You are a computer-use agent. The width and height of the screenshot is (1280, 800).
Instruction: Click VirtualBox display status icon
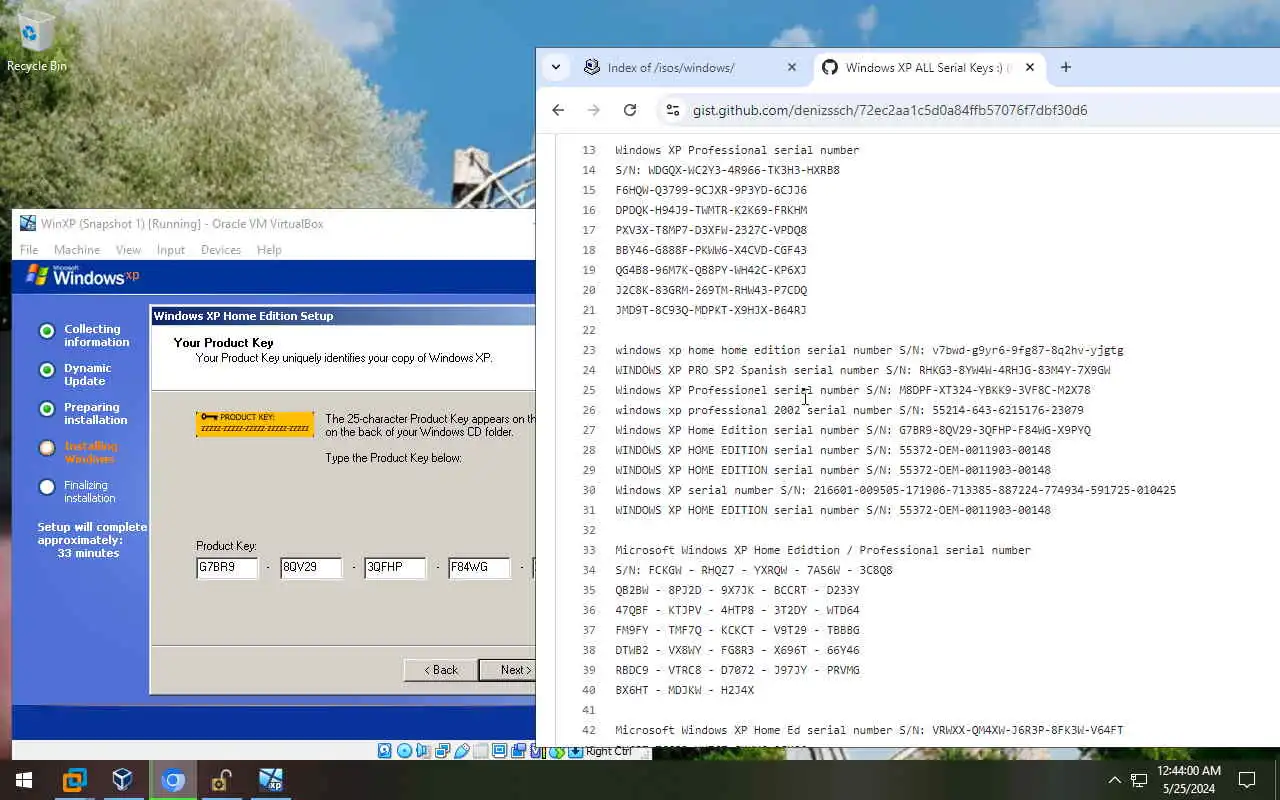click(499, 751)
